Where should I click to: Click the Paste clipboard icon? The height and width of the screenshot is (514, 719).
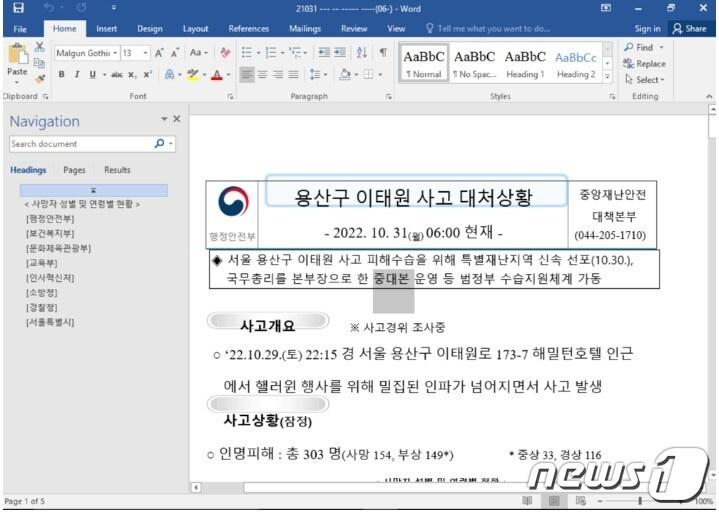click(17, 54)
